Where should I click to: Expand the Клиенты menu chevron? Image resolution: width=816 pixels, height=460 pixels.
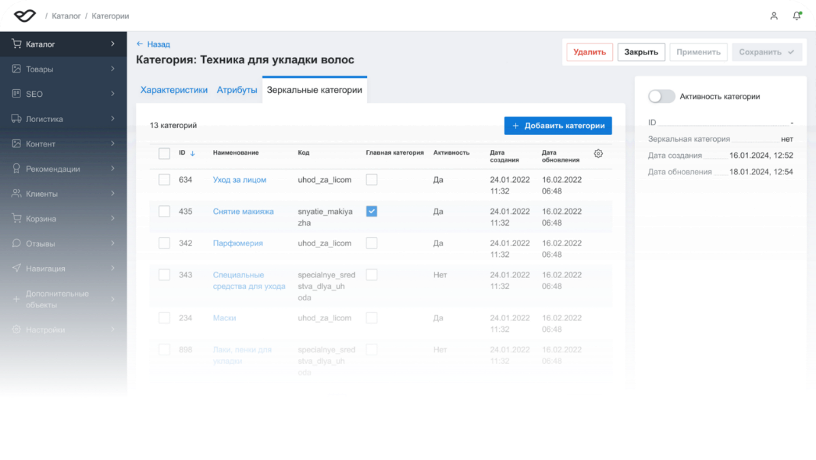pos(112,194)
